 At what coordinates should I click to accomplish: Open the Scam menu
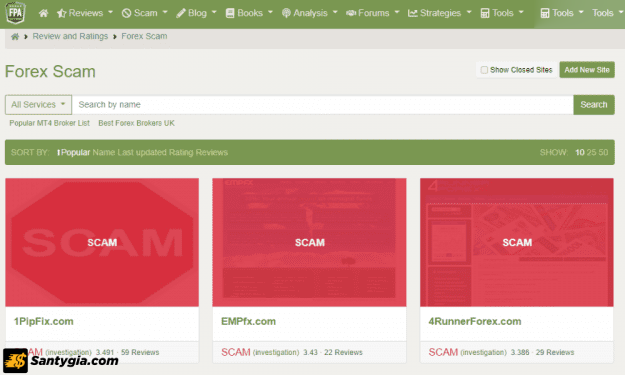pos(145,13)
